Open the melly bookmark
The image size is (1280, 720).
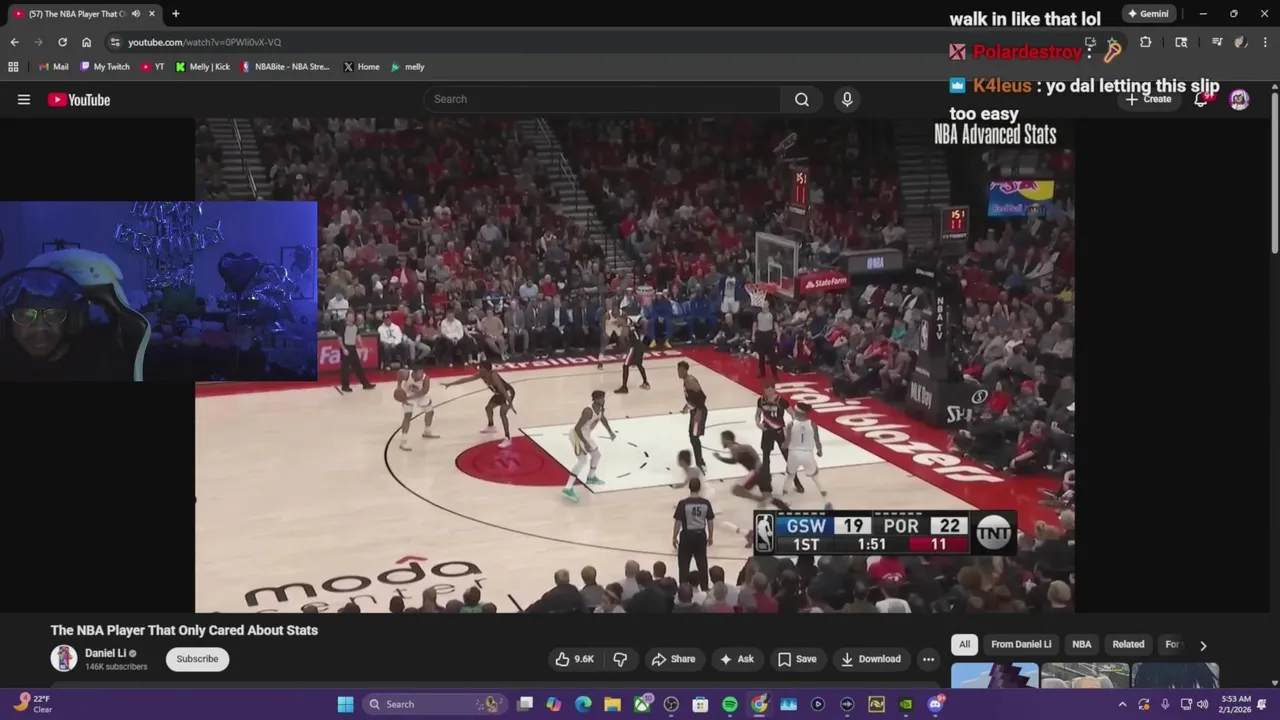tap(408, 67)
